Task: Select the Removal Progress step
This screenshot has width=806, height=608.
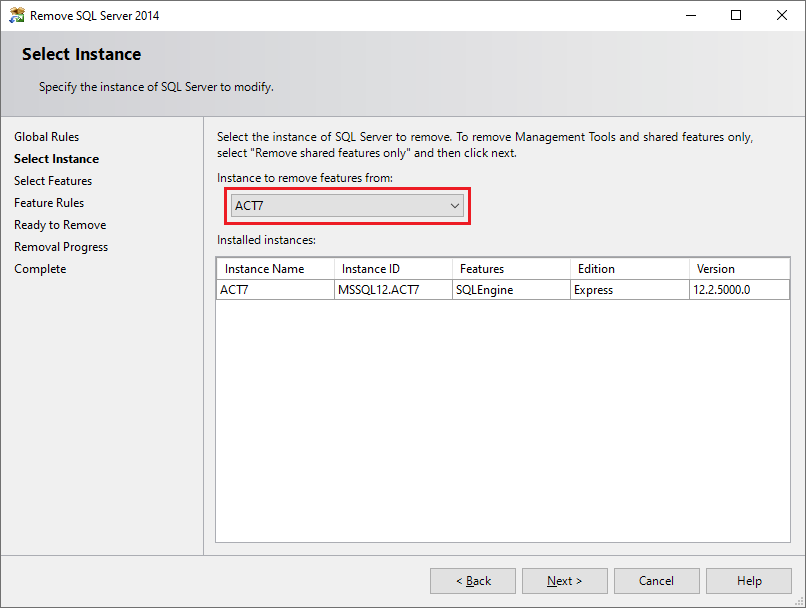Action: click(x=61, y=246)
